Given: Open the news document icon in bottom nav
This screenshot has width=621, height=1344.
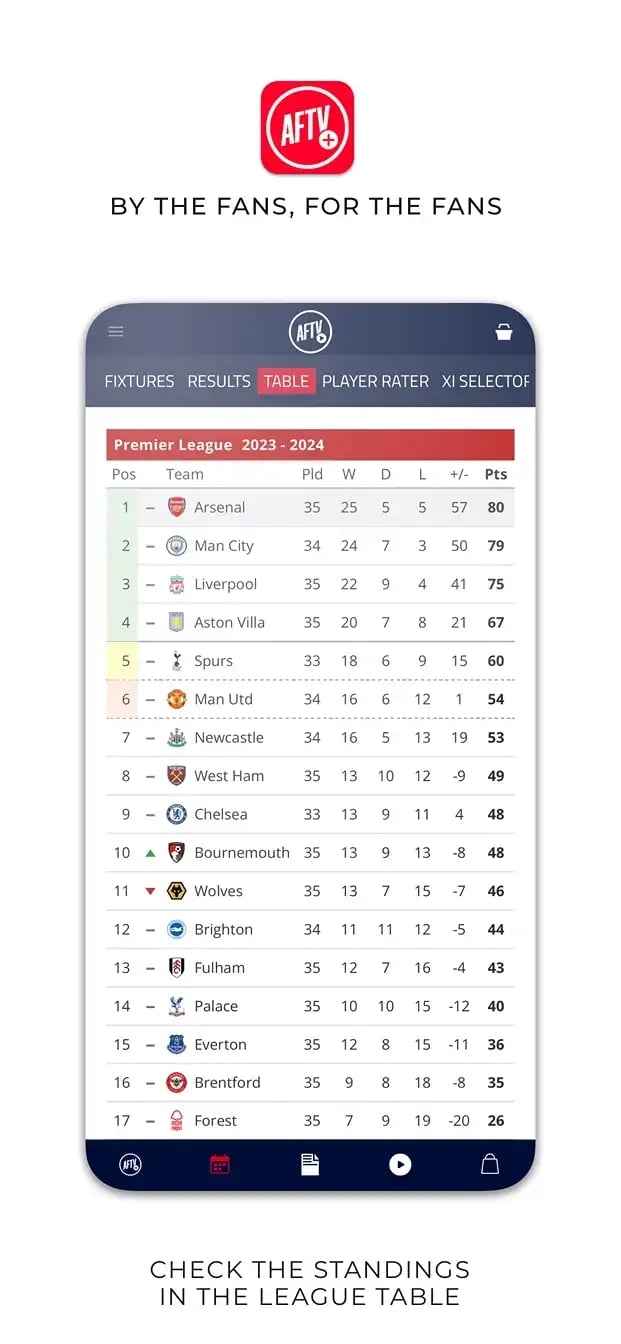Looking at the screenshot, I should (x=310, y=1163).
